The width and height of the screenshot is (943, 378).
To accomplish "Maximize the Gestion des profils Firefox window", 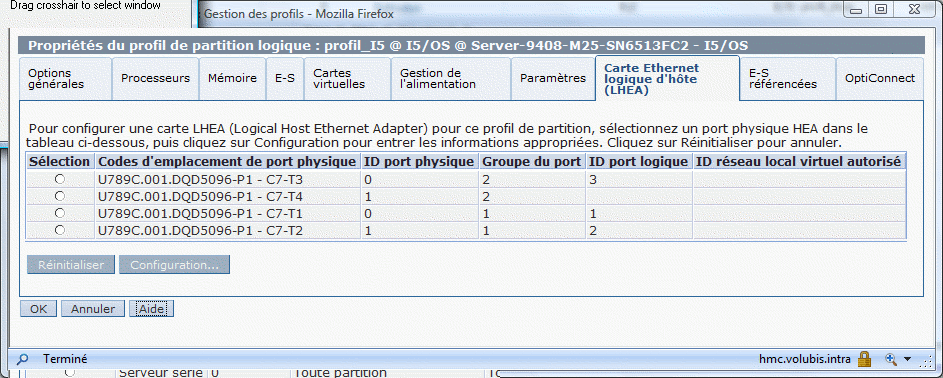I will (x=881, y=9).
